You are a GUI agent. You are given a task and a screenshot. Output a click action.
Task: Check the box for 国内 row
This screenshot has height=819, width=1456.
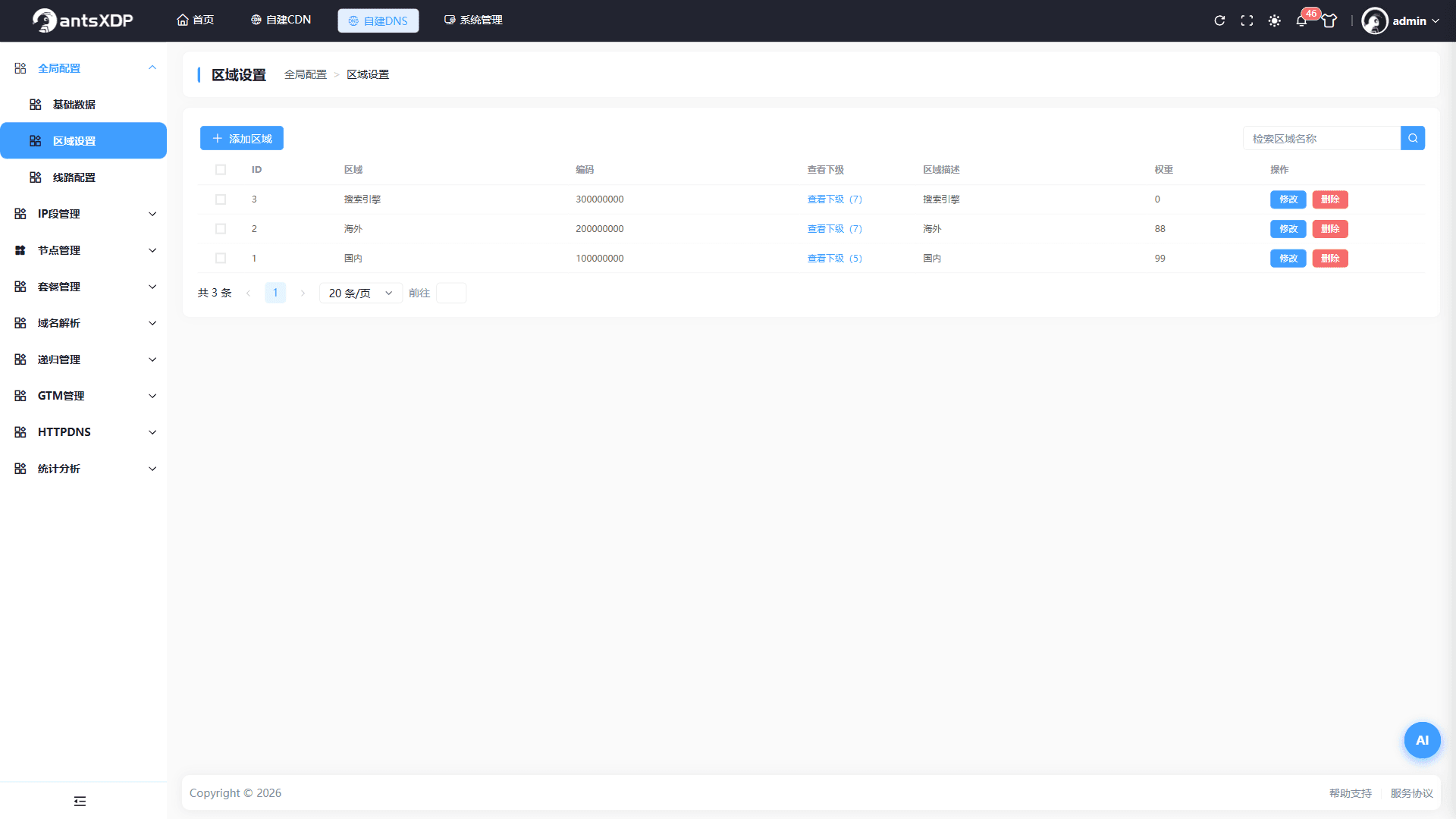(x=221, y=259)
